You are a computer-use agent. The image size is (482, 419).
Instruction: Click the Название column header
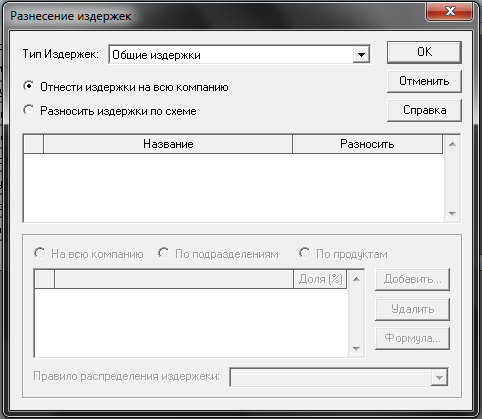click(168, 144)
